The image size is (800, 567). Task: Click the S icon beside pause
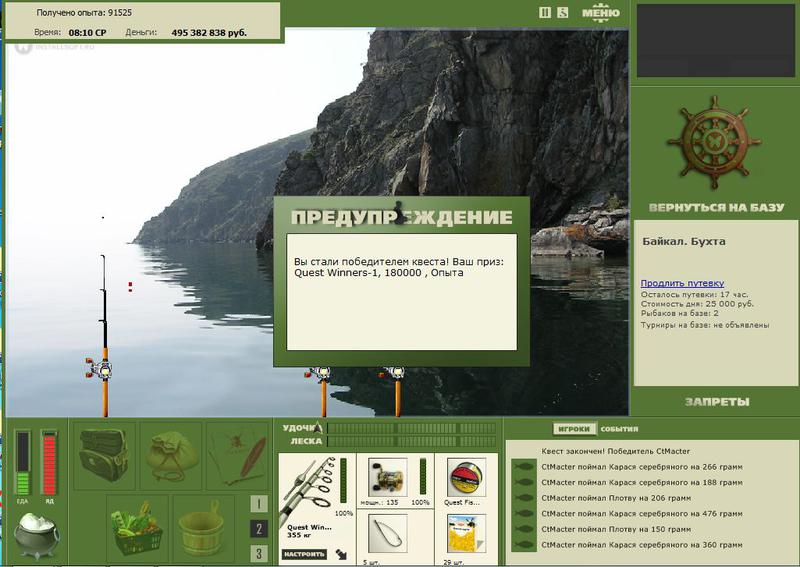[562, 13]
